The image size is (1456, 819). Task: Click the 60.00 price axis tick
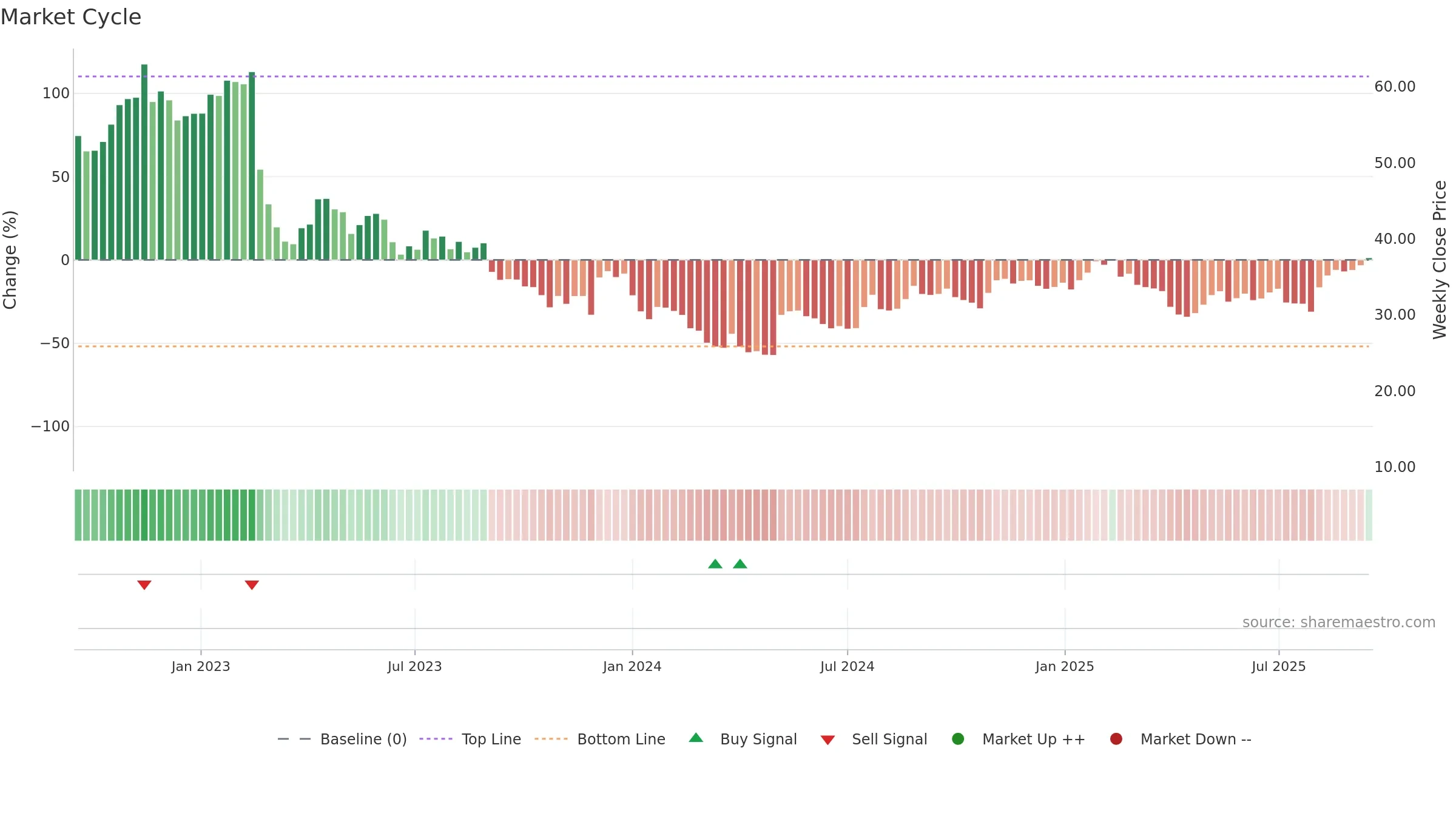pos(1395,87)
